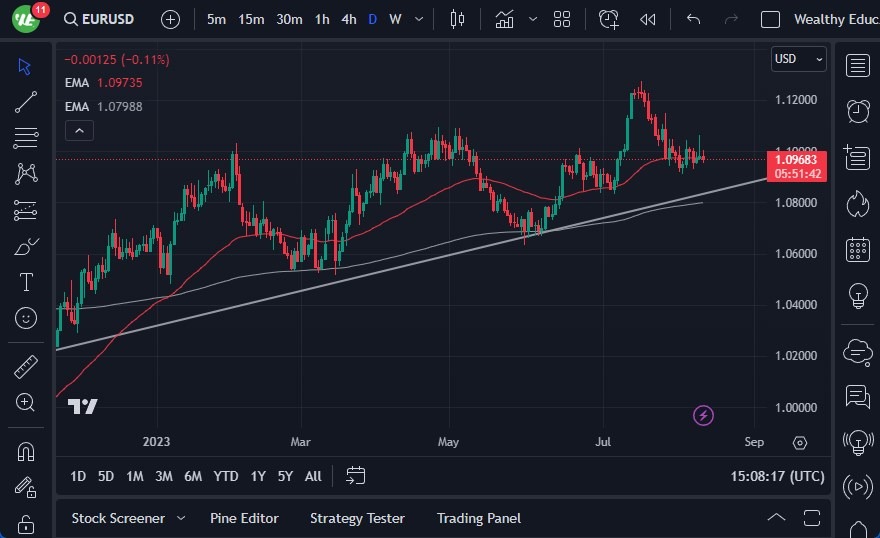Select the trend line drawing tool
Image resolution: width=880 pixels, height=538 pixels.
[x=26, y=102]
